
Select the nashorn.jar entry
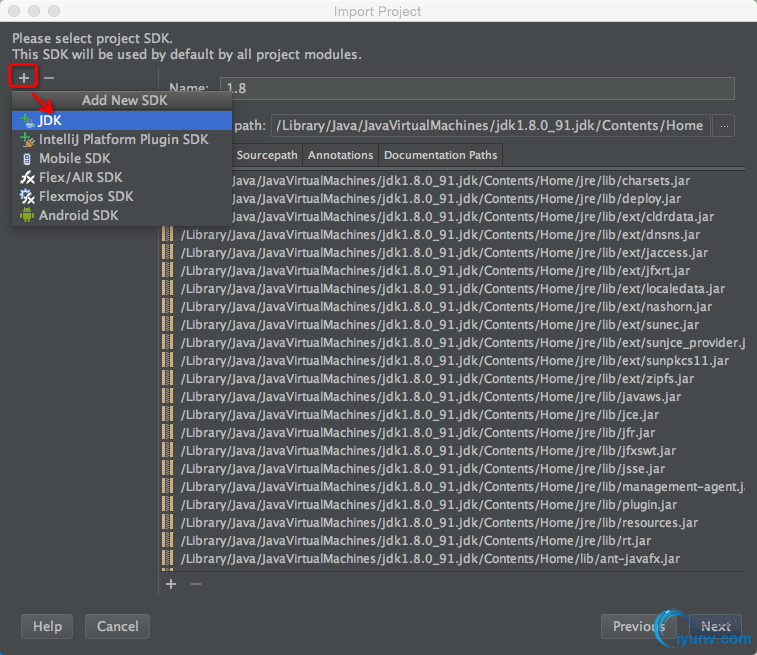pos(454,307)
